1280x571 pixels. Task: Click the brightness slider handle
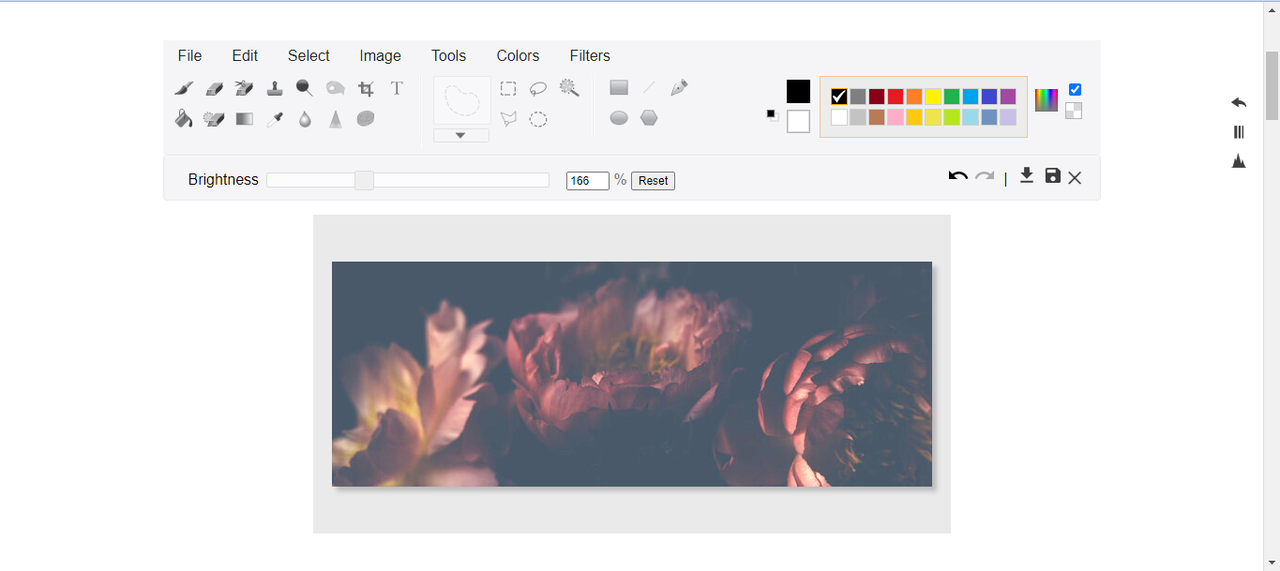[x=364, y=180]
